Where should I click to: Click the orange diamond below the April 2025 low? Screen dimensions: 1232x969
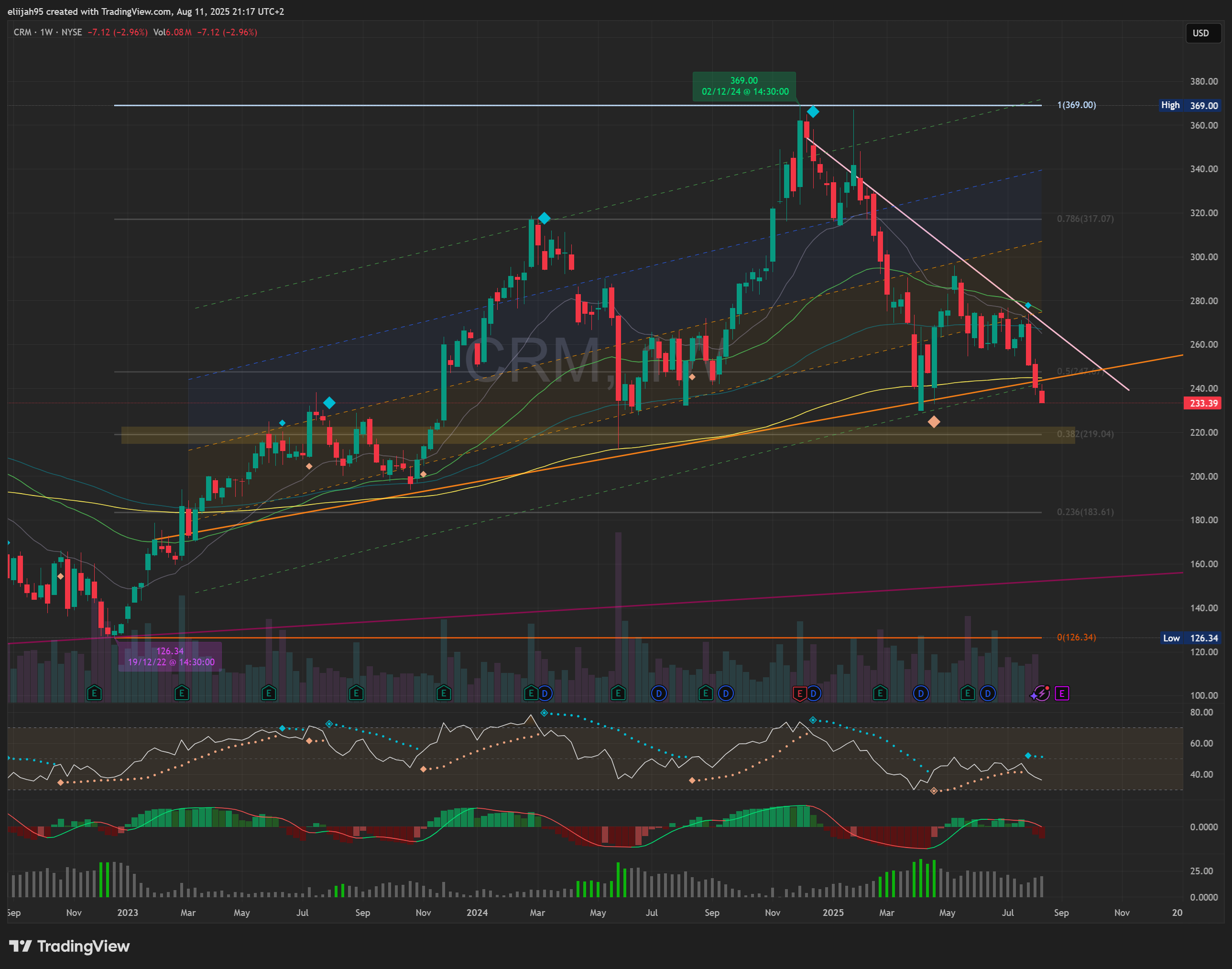[x=934, y=421]
